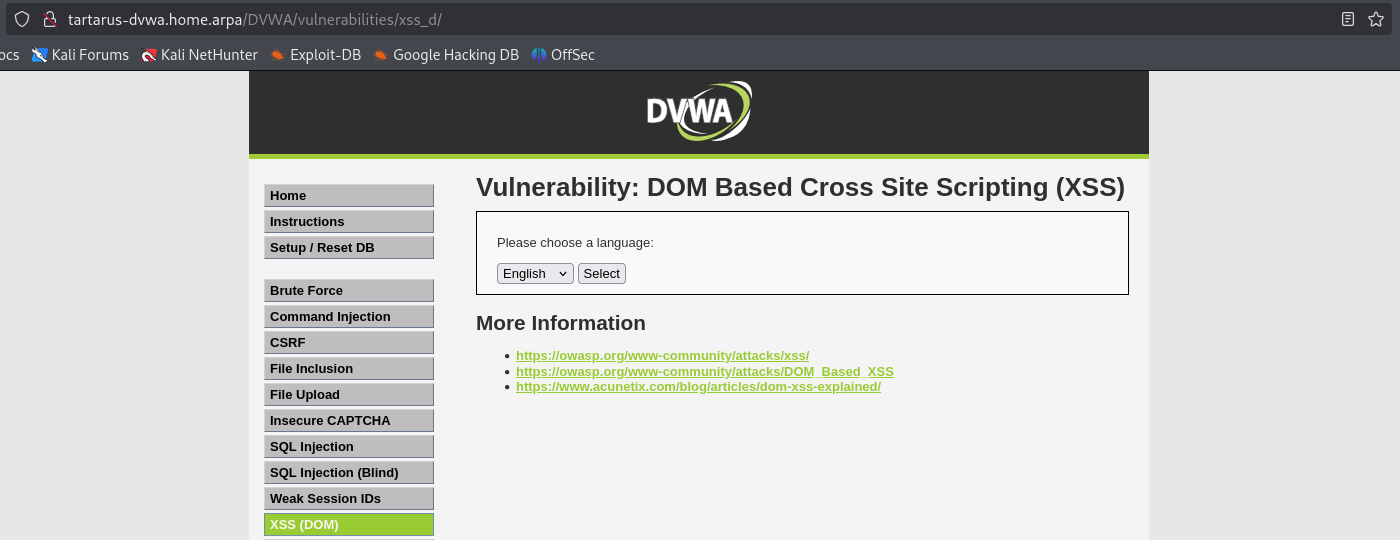Viewport: 1400px width, 540px height.
Task: Select the XSS (DOM) menu item
Action: coord(349,525)
